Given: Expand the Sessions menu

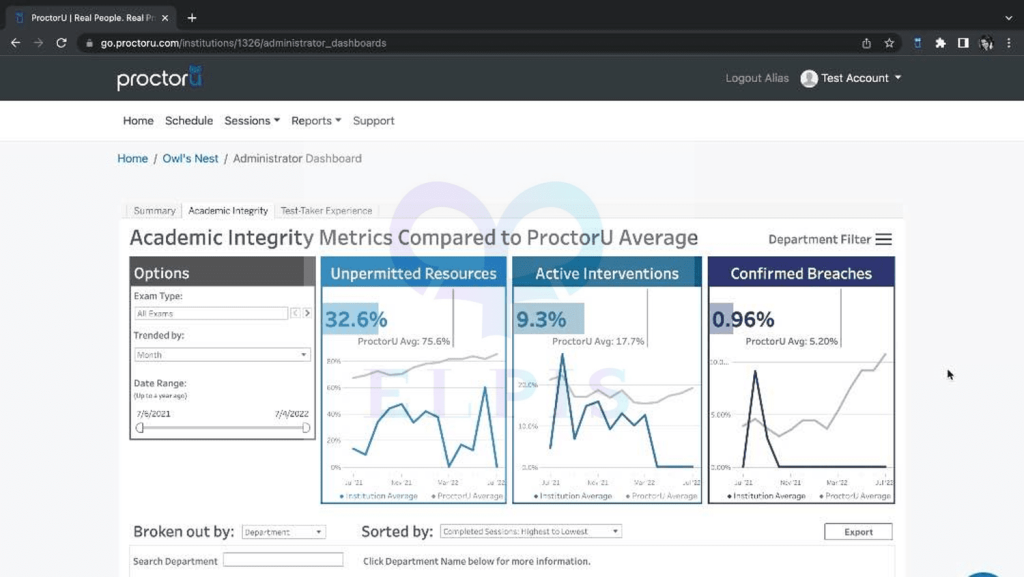Looking at the screenshot, I should click(x=252, y=121).
